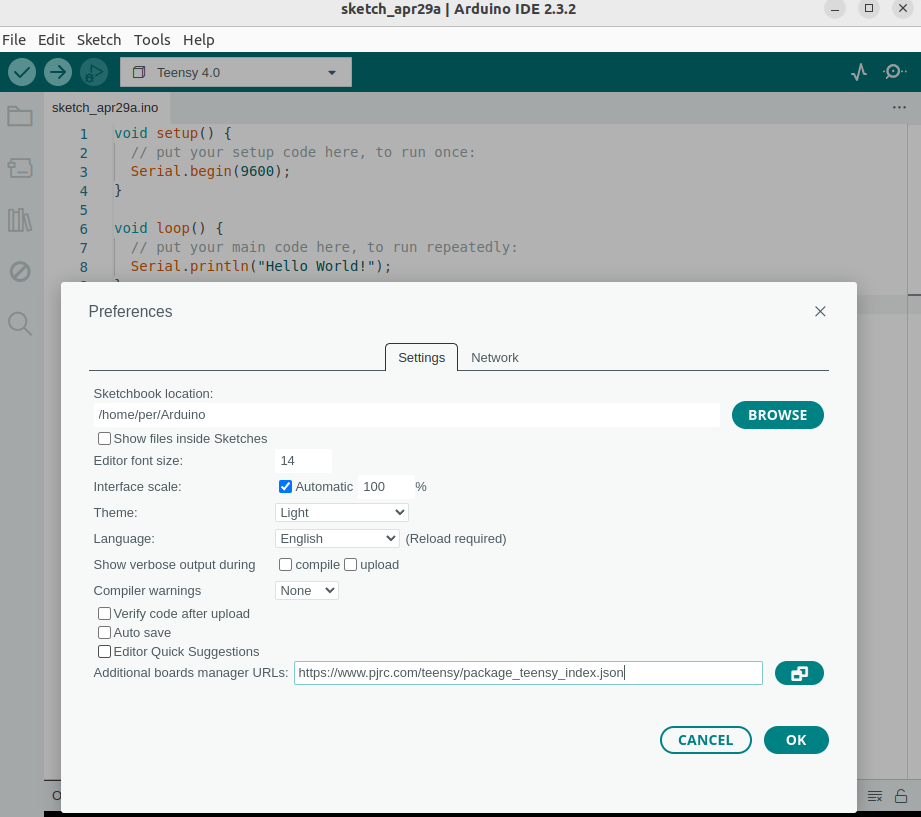This screenshot has width=921, height=817.
Task: Click code line 3 Serial.begin(9600)
Action: pyautogui.click(x=210, y=172)
